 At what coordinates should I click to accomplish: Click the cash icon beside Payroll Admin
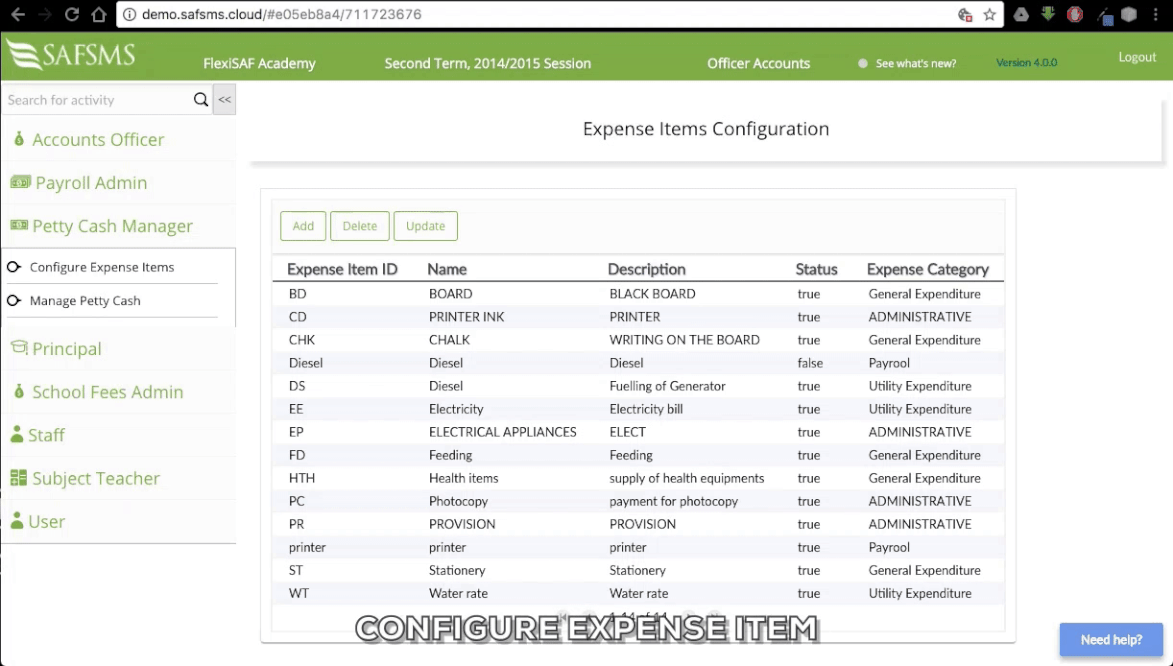coord(20,183)
